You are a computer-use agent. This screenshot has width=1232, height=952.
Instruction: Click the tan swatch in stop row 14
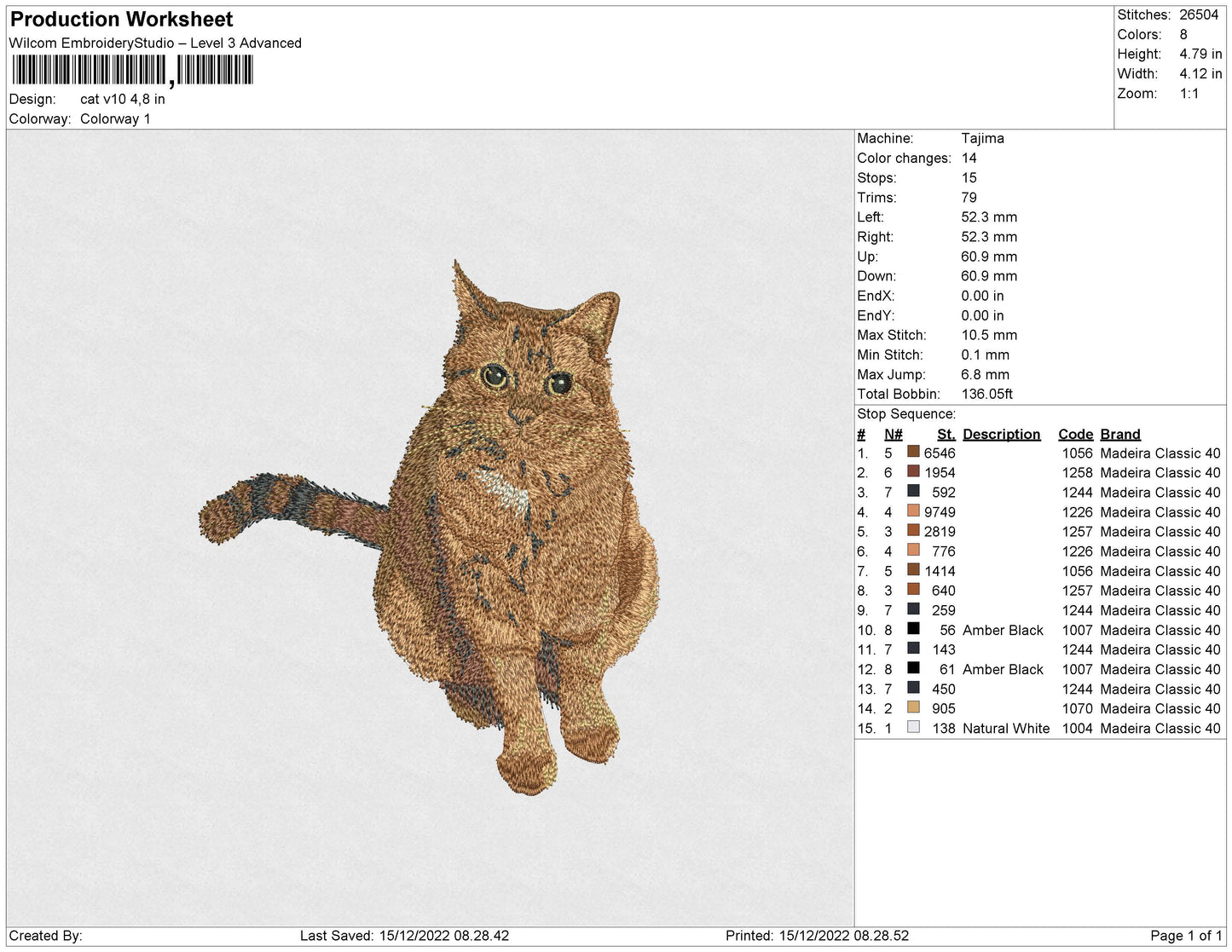pos(913,708)
